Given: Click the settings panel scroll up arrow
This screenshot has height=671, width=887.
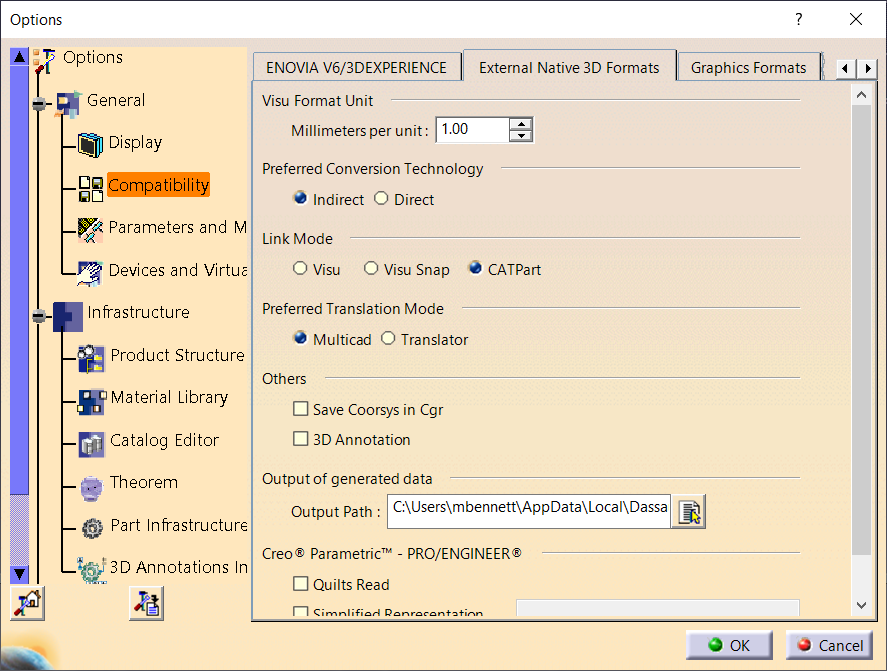Looking at the screenshot, I should click(861, 95).
